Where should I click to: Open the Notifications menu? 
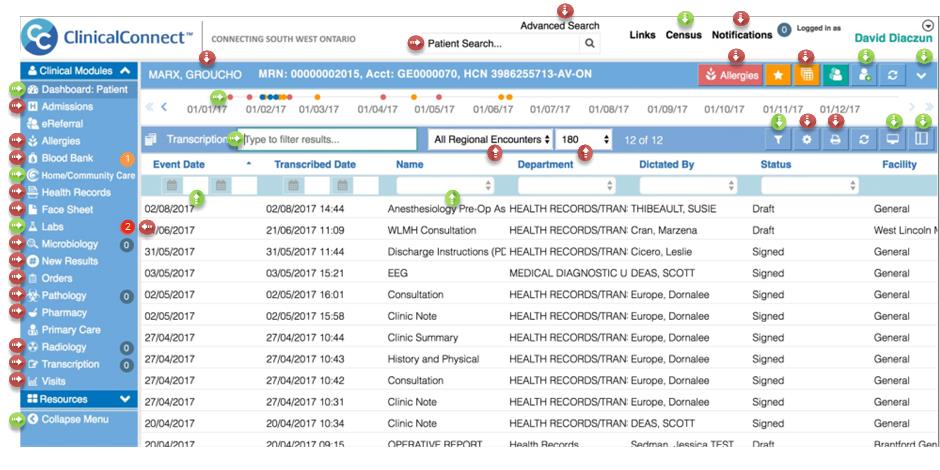coord(742,35)
